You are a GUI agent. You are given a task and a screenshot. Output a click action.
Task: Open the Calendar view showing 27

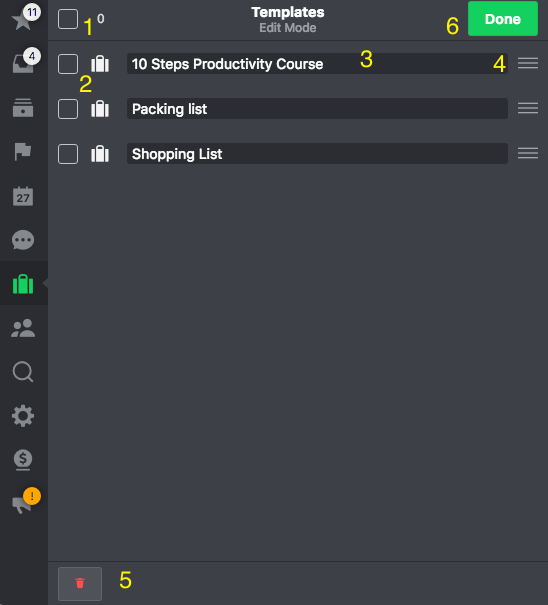(23, 196)
